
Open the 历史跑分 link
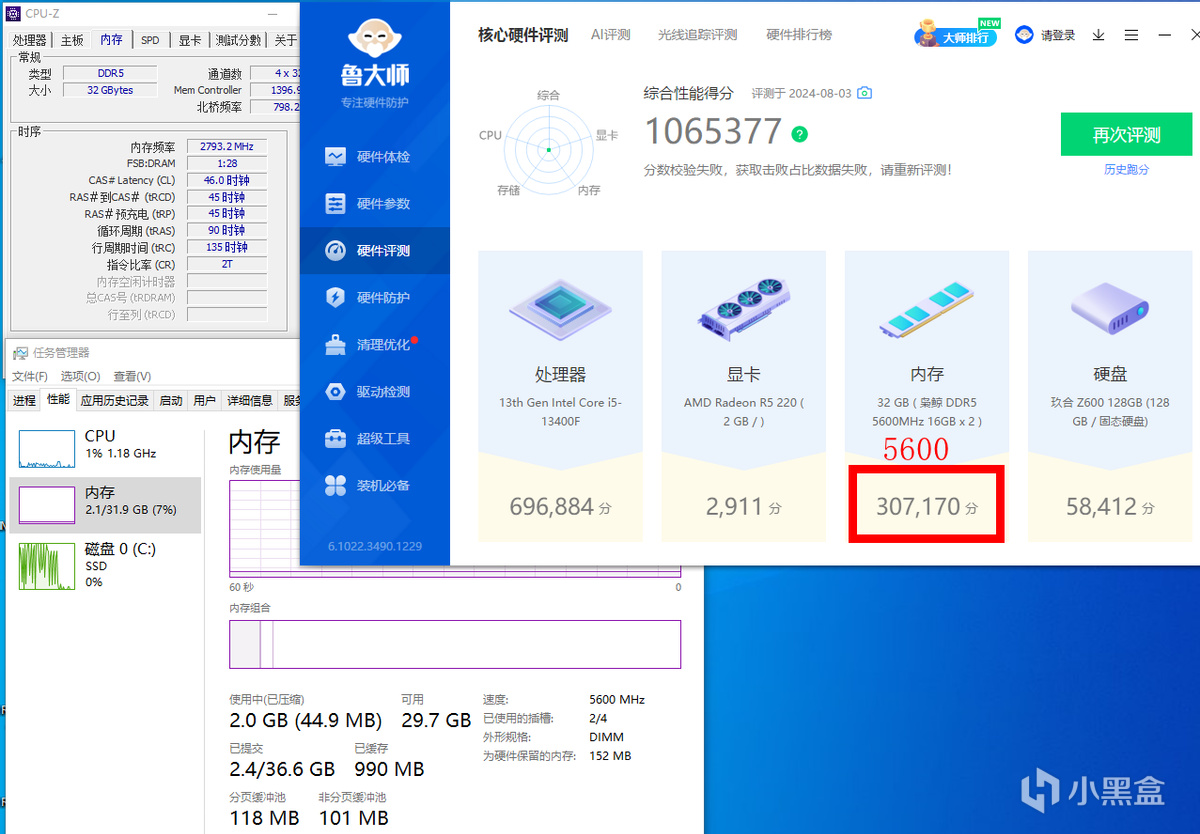click(x=1126, y=170)
